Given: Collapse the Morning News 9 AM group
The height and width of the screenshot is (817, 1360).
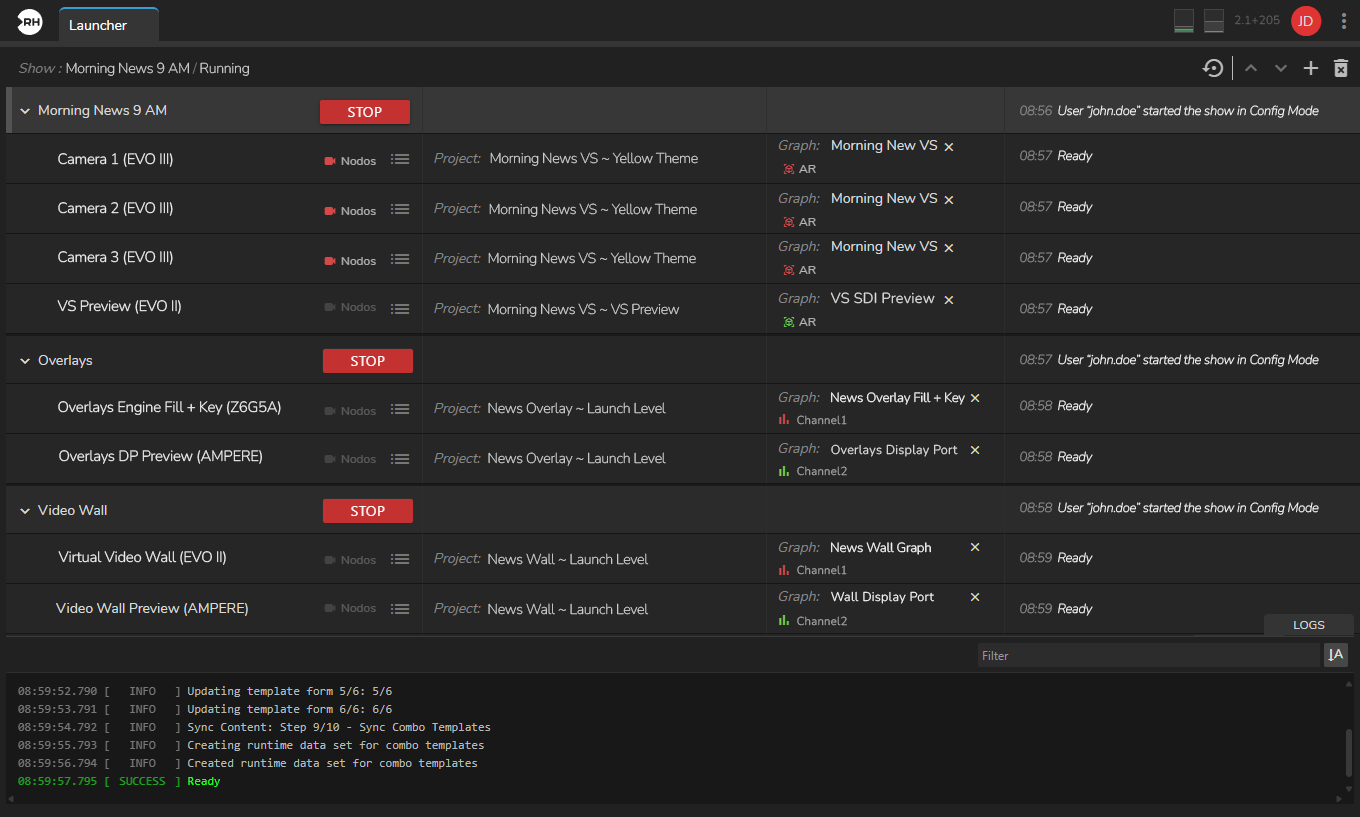Looking at the screenshot, I should [x=25, y=111].
